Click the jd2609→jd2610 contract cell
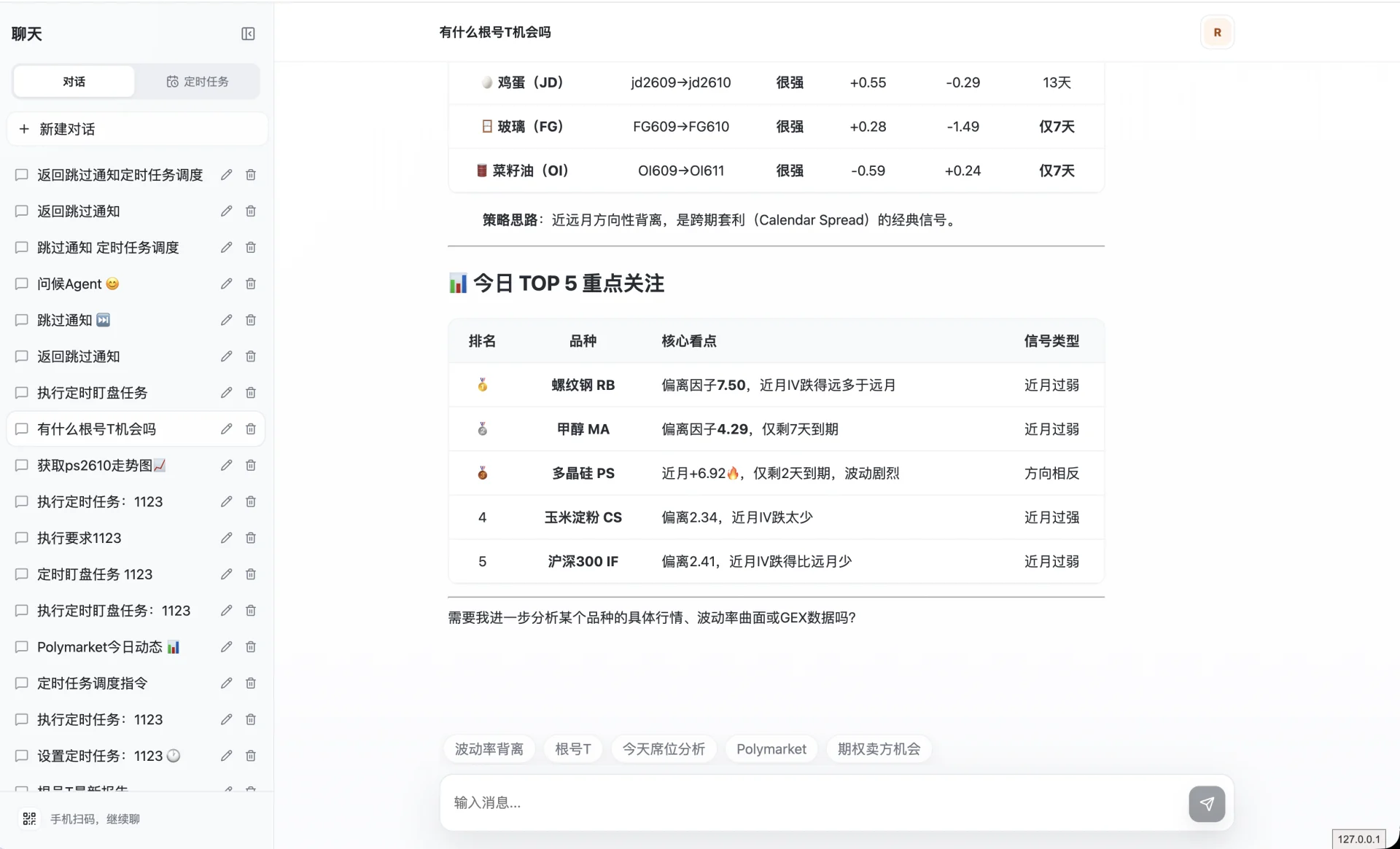The width and height of the screenshot is (1400, 849). (681, 82)
